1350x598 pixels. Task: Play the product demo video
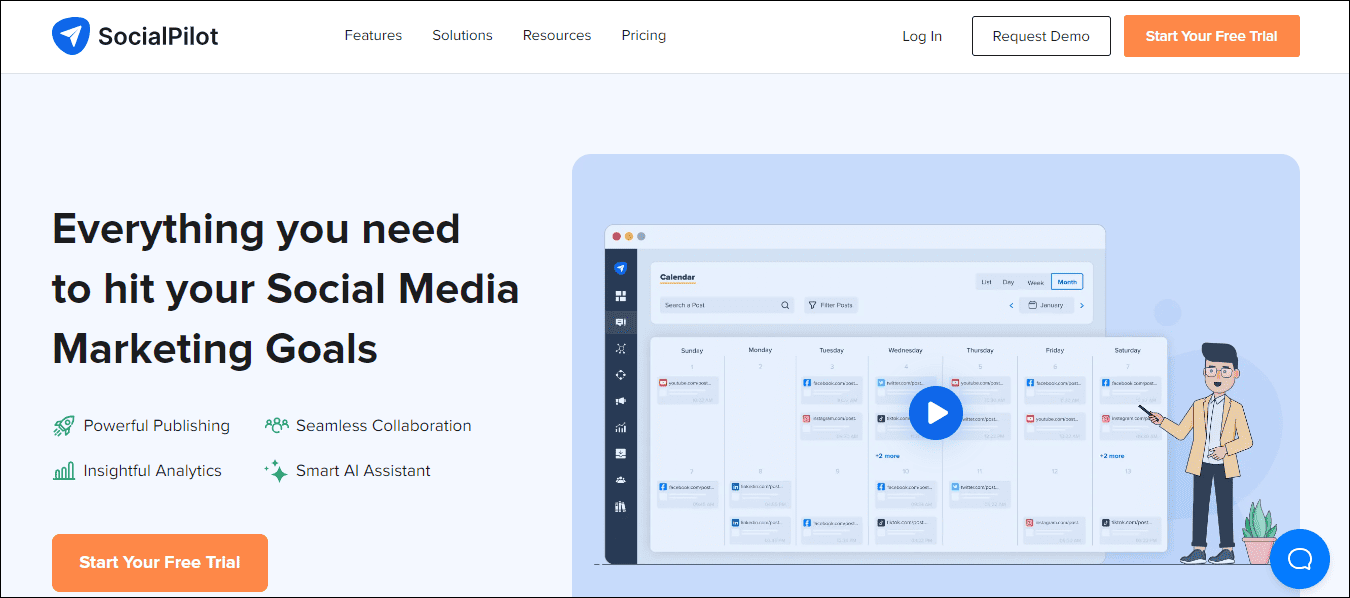tap(936, 413)
